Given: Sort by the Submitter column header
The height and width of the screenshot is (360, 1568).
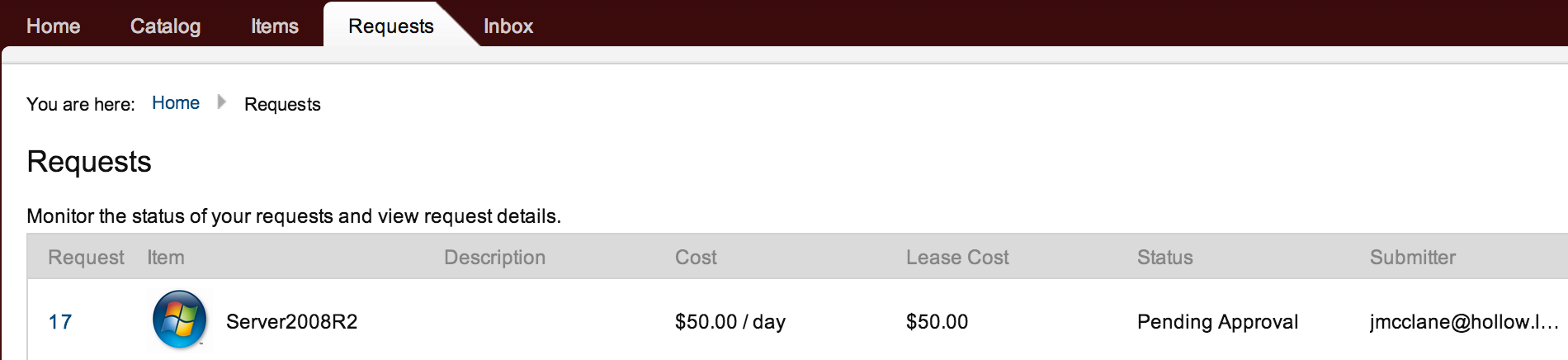Looking at the screenshot, I should tap(1412, 258).
